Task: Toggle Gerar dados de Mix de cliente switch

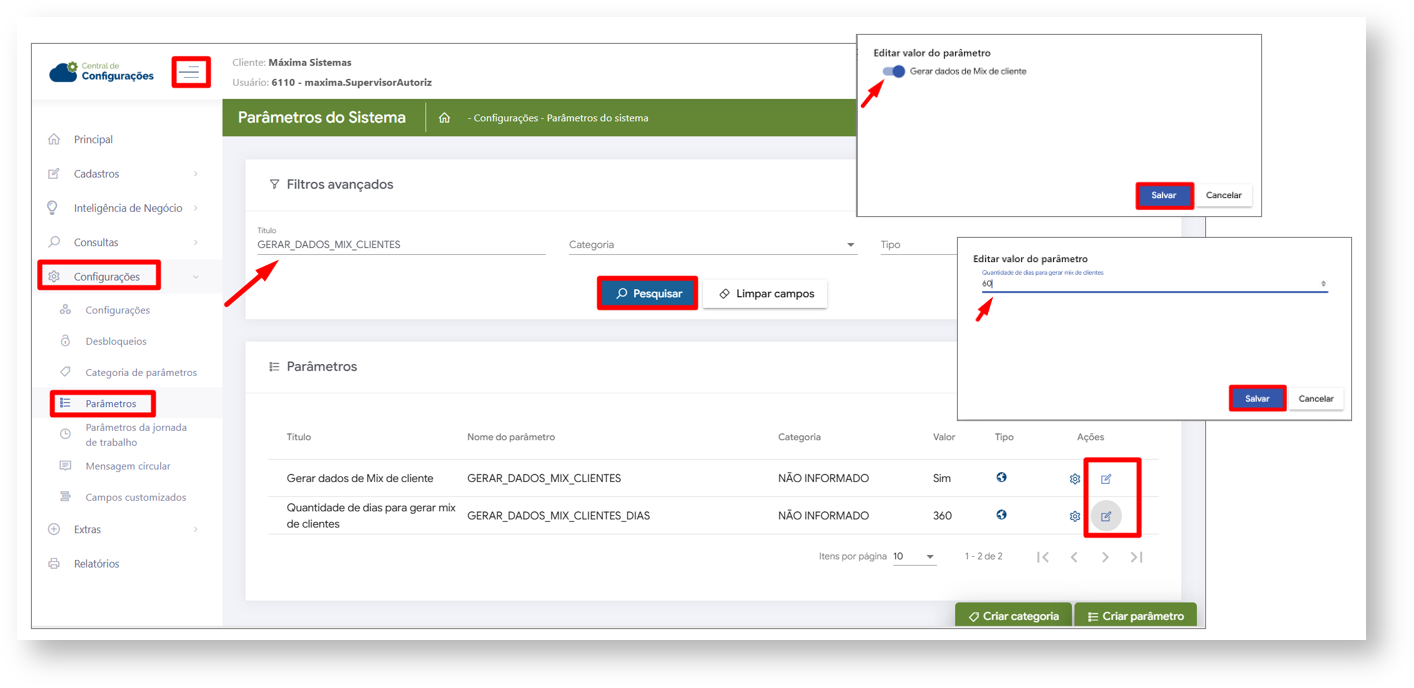Action: (x=894, y=71)
